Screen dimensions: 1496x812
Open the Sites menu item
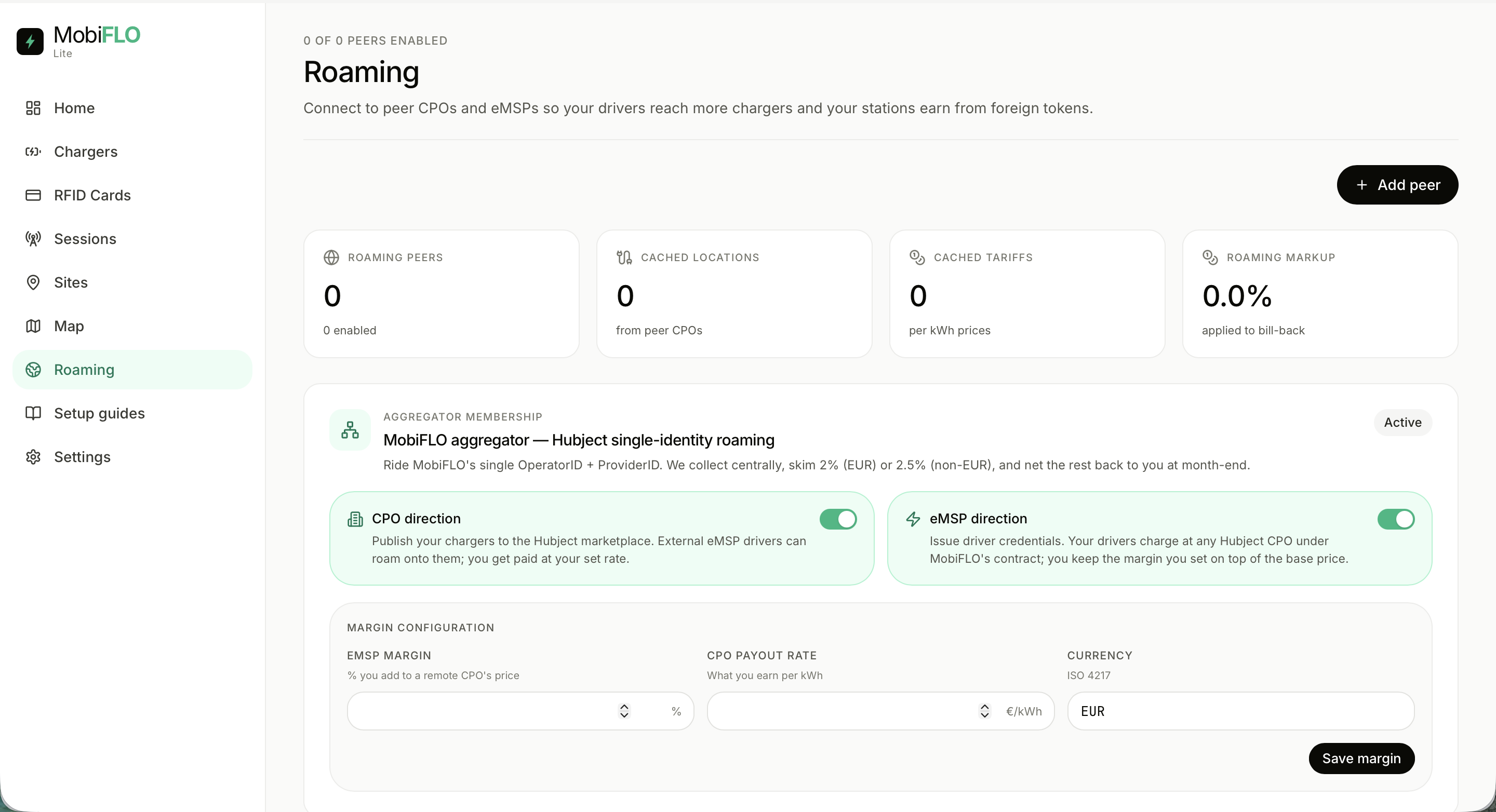(x=132, y=282)
